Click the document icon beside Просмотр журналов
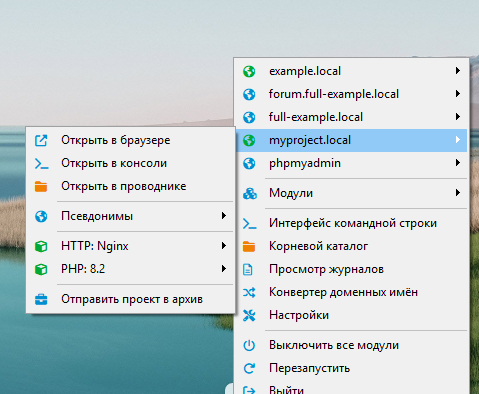 click(248, 269)
